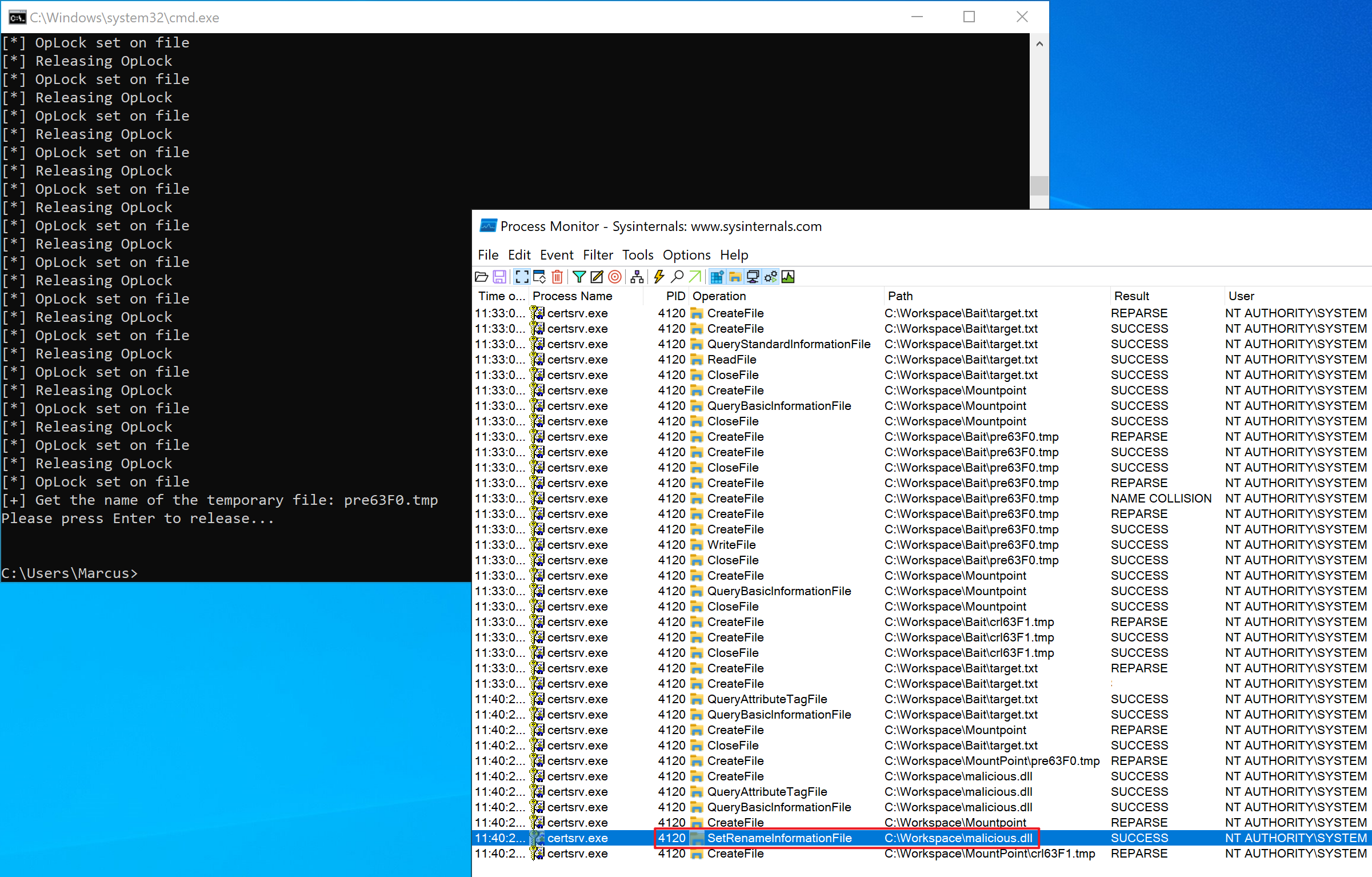Select row with path C:\Workspace\MountPoint\crl63F1.tmp
1372x877 pixels.
click(921, 854)
